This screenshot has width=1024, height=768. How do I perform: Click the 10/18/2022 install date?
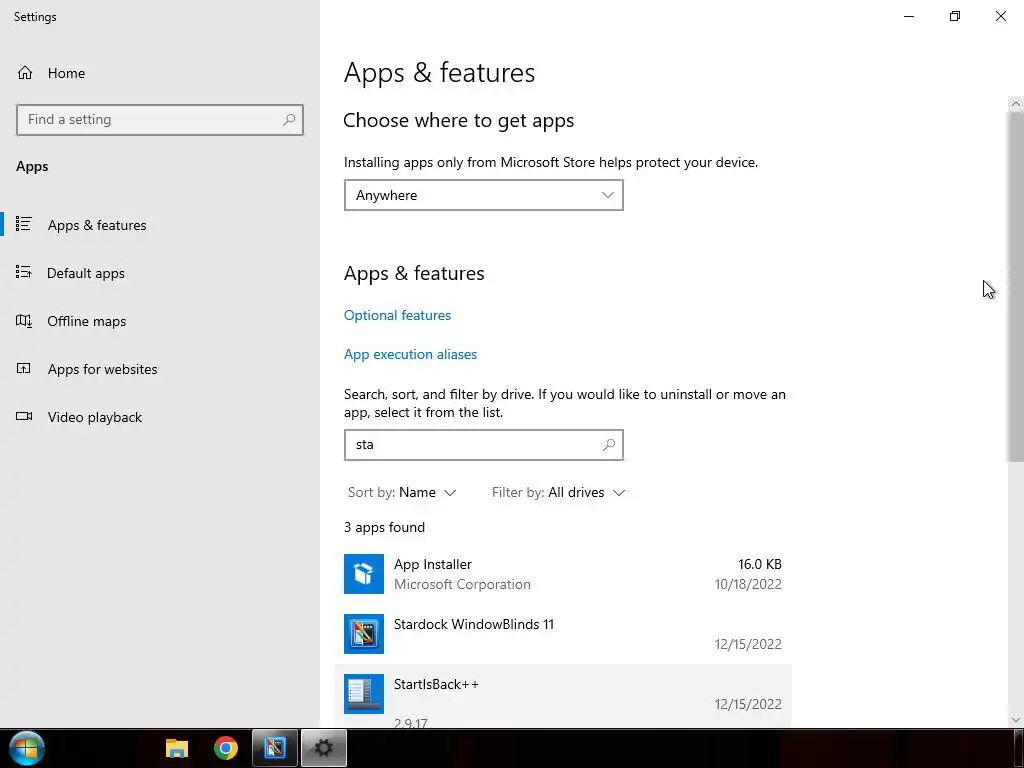(x=748, y=584)
